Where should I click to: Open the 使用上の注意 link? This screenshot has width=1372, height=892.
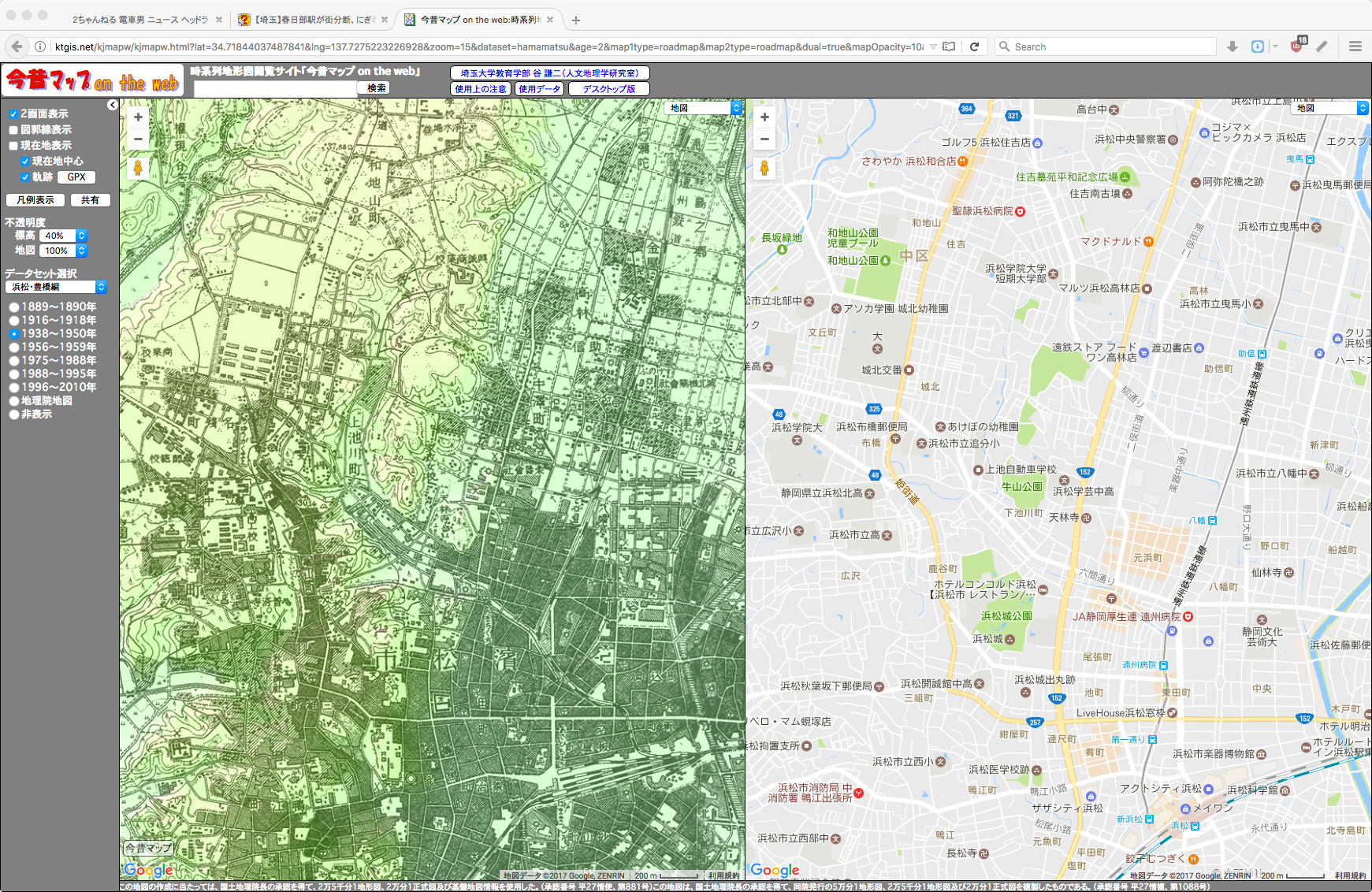(481, 89)
